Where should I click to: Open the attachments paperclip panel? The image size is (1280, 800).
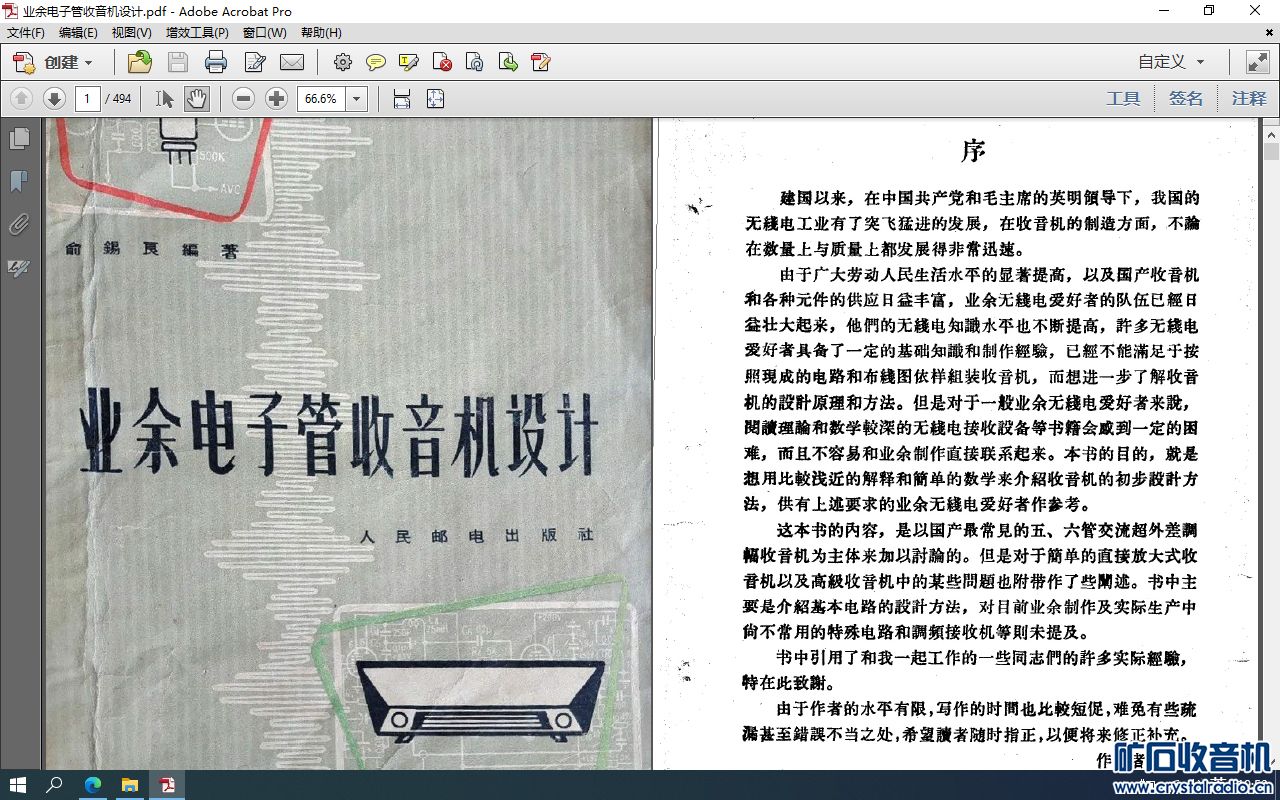(x=19, y=224)
